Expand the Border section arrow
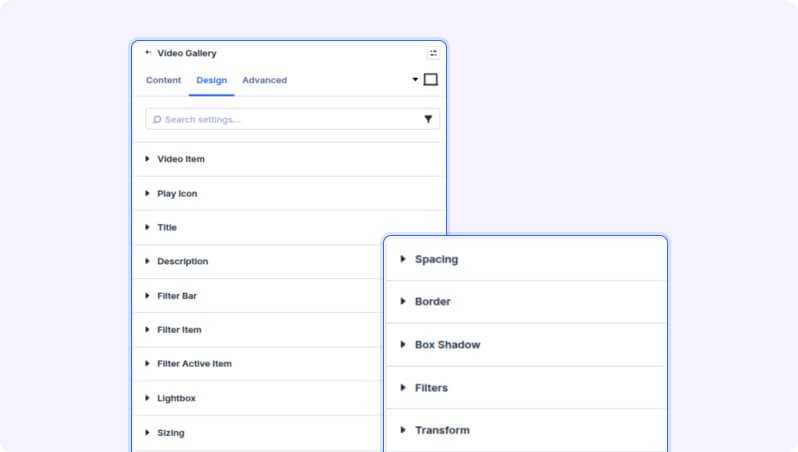798x452 pixels. click(403, 301)
